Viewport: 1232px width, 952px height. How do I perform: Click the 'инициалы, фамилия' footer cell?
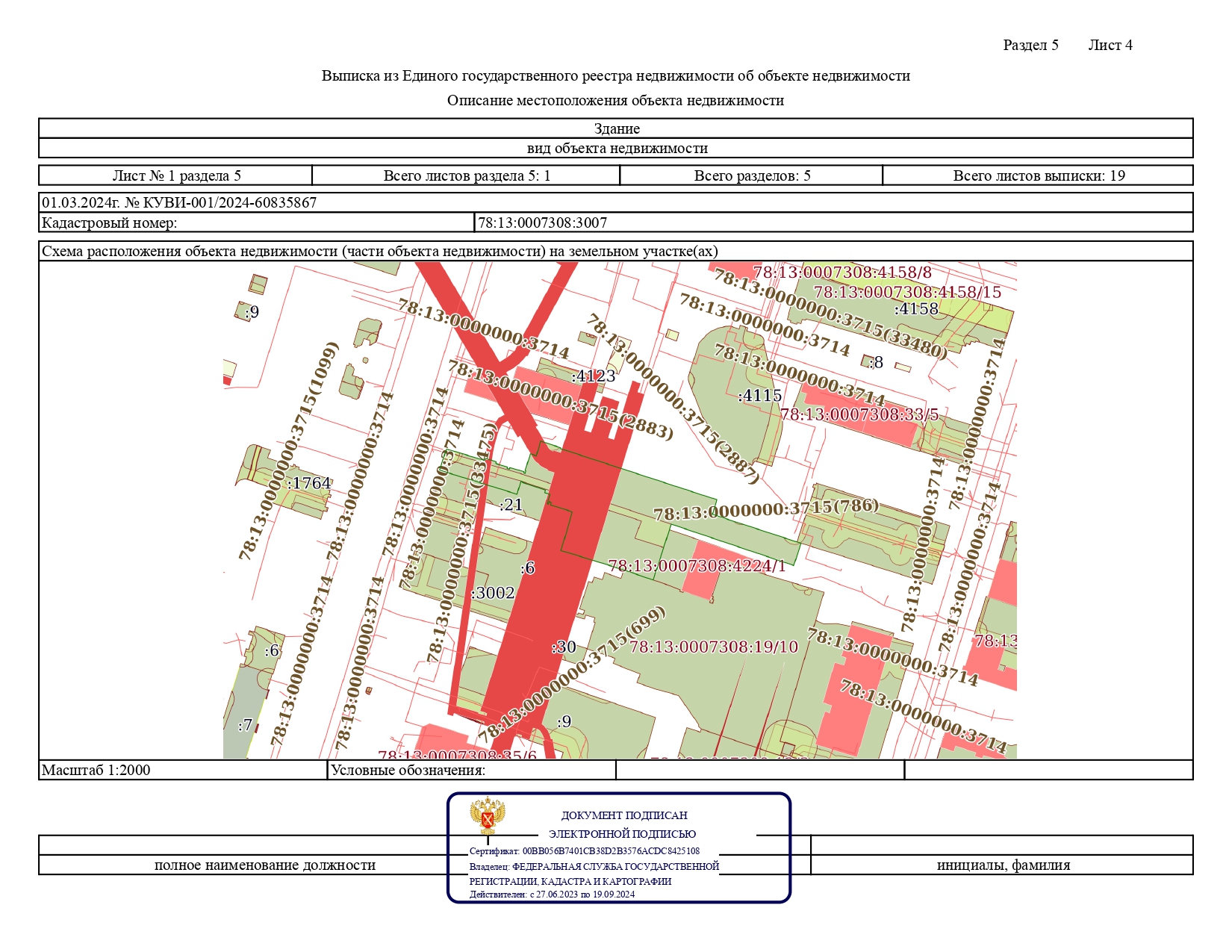(x=1003, y=865)
